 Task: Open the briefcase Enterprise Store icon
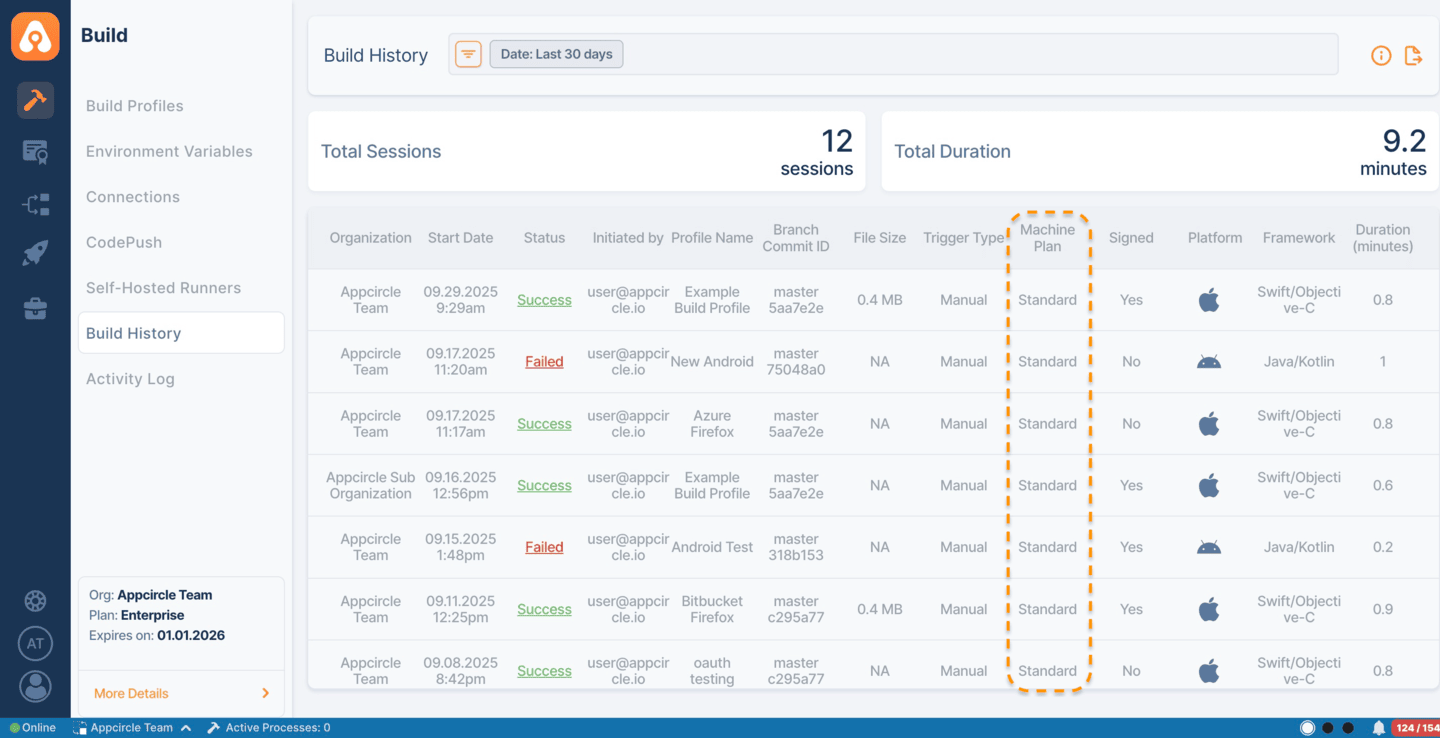[x=35, y=309]
